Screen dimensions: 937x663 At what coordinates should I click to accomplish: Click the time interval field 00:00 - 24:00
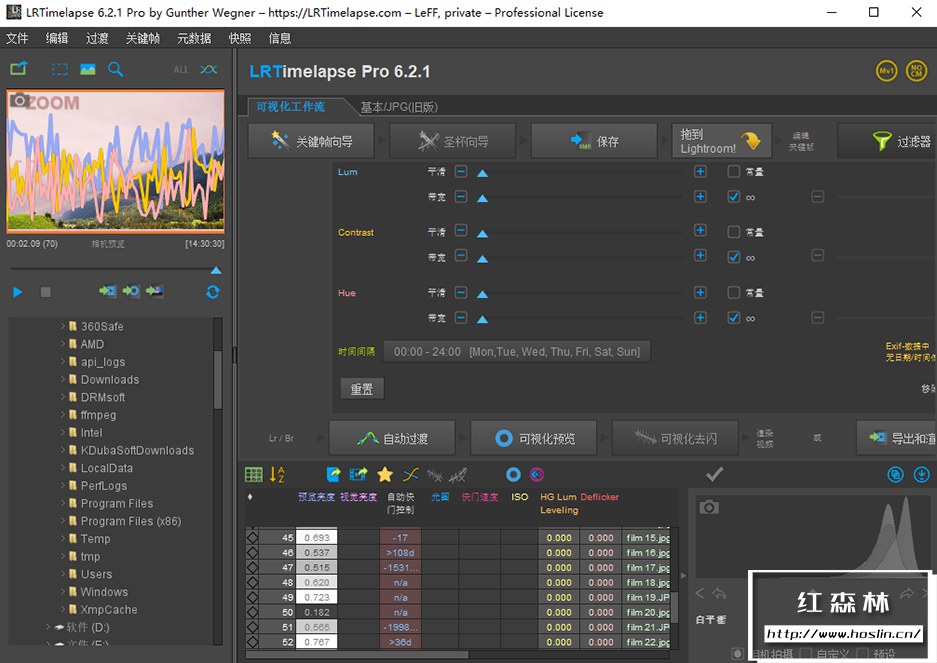[x=517, y=352]
